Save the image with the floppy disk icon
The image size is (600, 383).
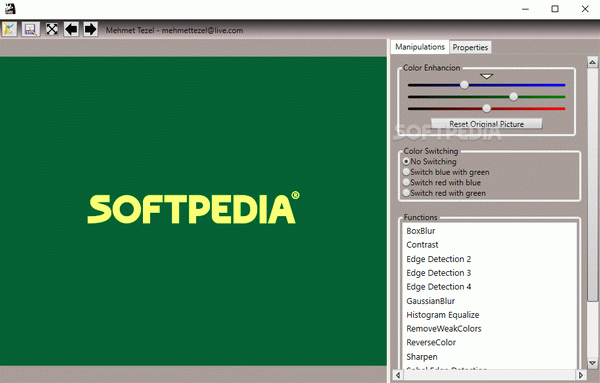(31, 29)
